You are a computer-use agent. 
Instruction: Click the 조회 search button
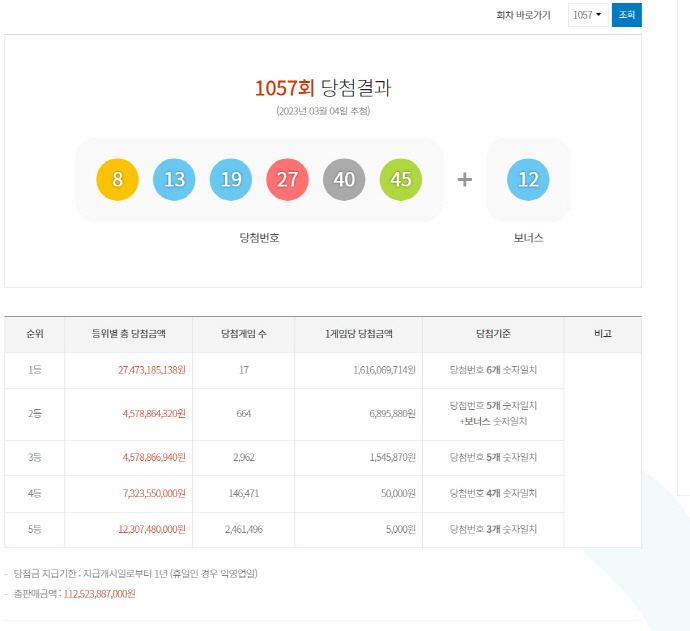627,15
